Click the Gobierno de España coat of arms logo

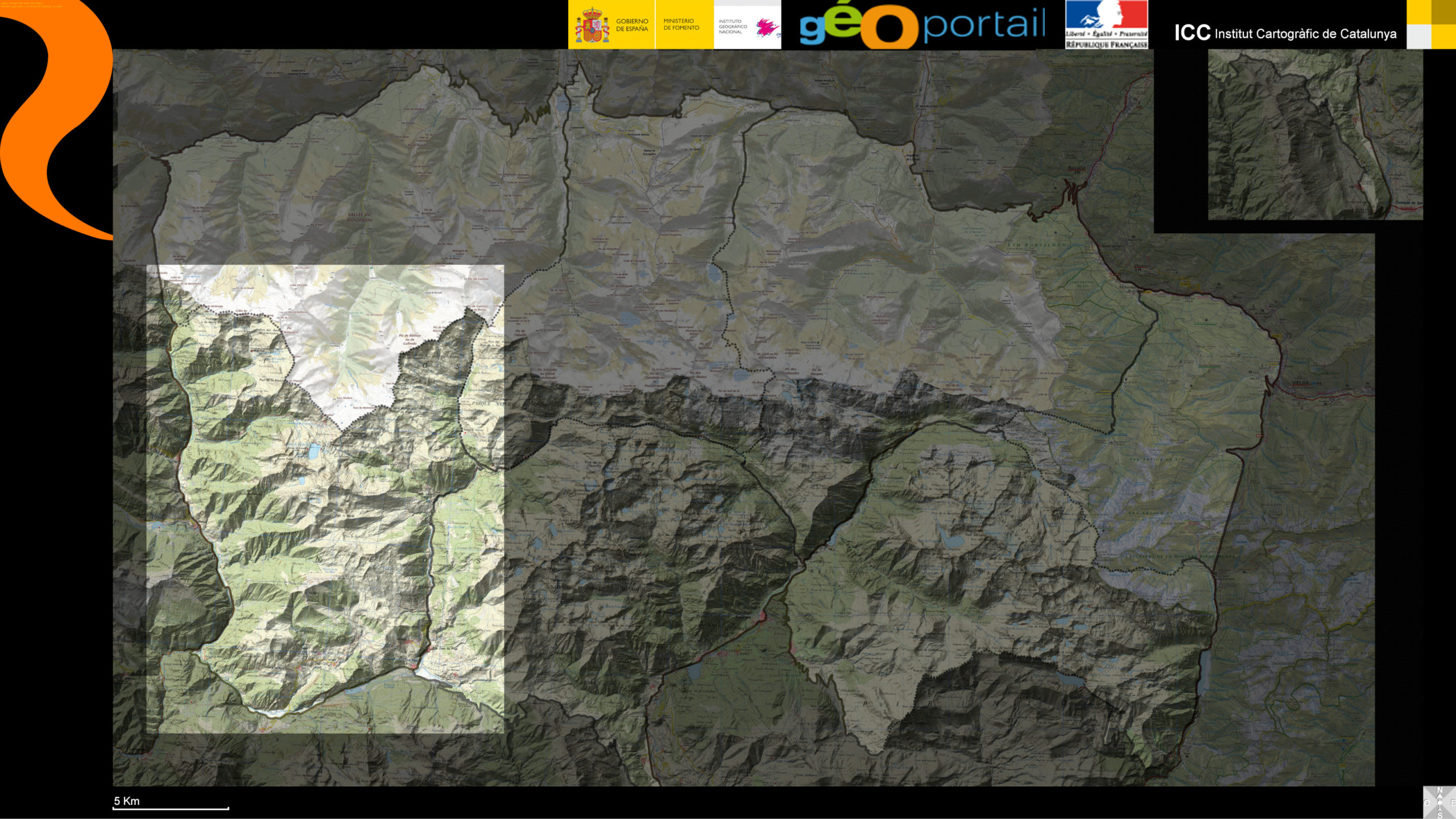pyautogui.click(x=592, y=26)
